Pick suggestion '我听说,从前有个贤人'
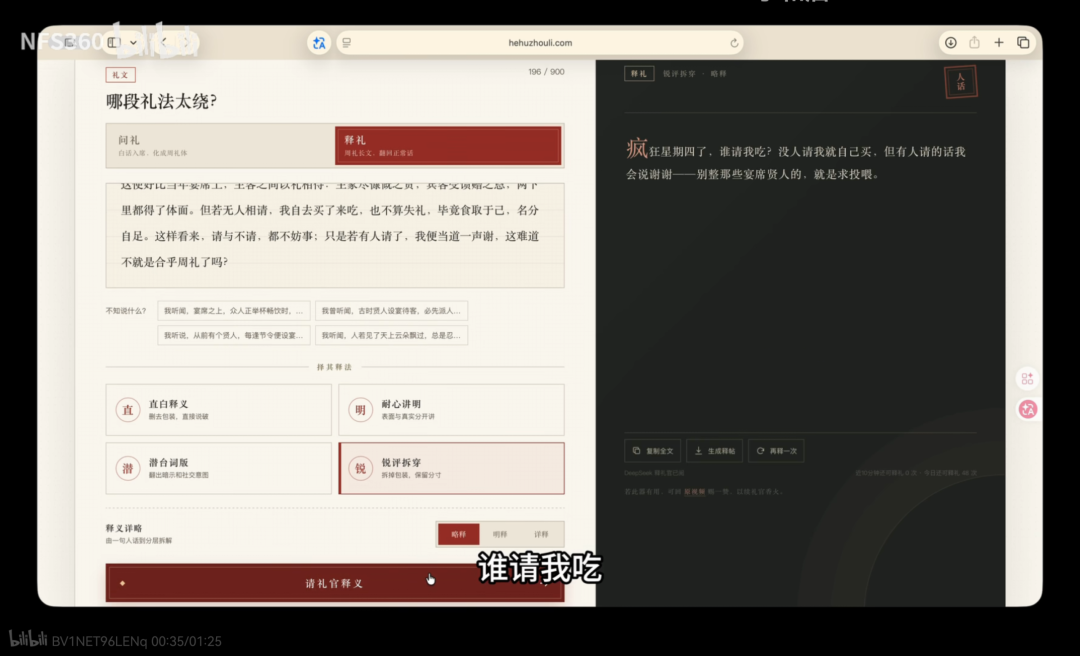1080x656 pixels. click(233, 336)
